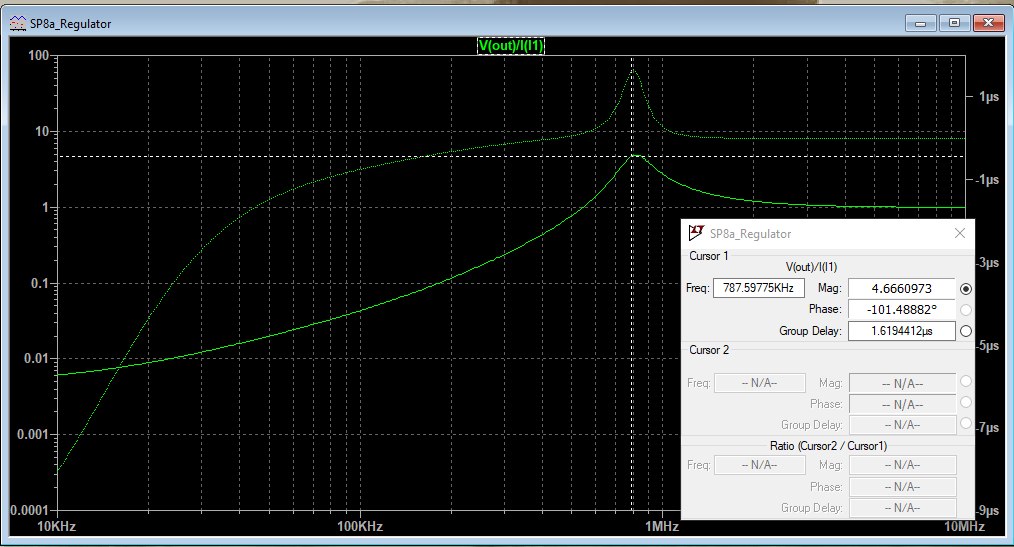Click the 10MHz frequency axis label
The image size is (1014, 547).
point(964,526)
